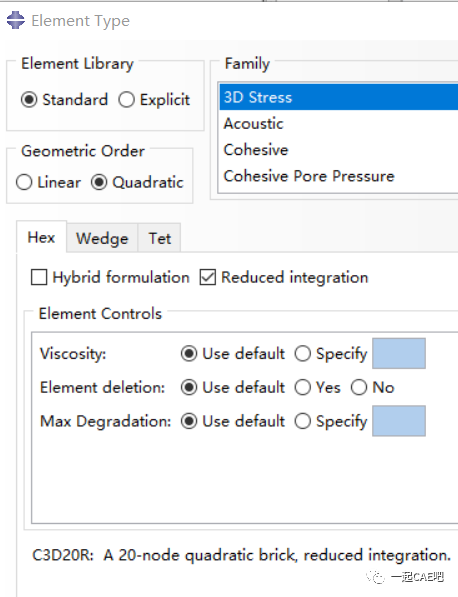Open the Tet tab

pyautogui.click(x=160, y=239)
